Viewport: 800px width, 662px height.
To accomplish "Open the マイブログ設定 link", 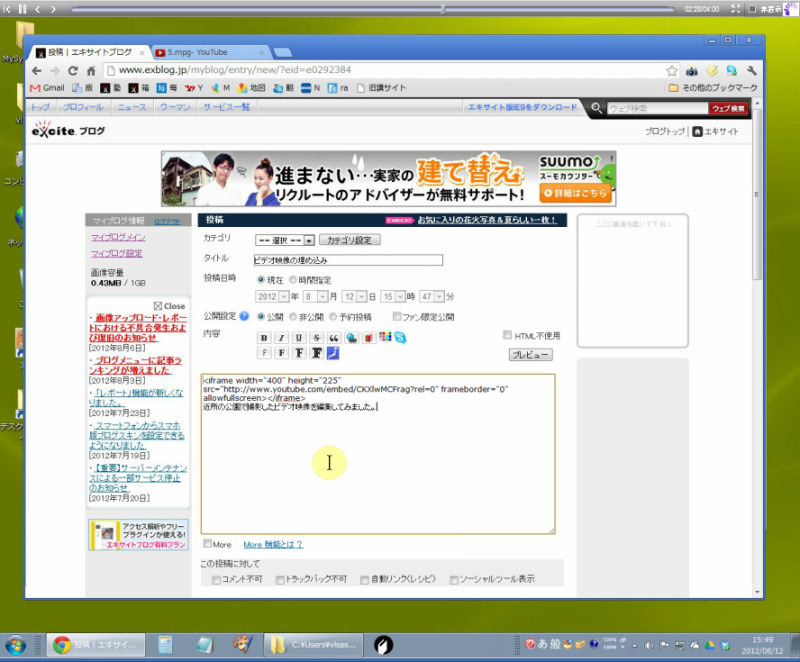I will click(116, 253).
